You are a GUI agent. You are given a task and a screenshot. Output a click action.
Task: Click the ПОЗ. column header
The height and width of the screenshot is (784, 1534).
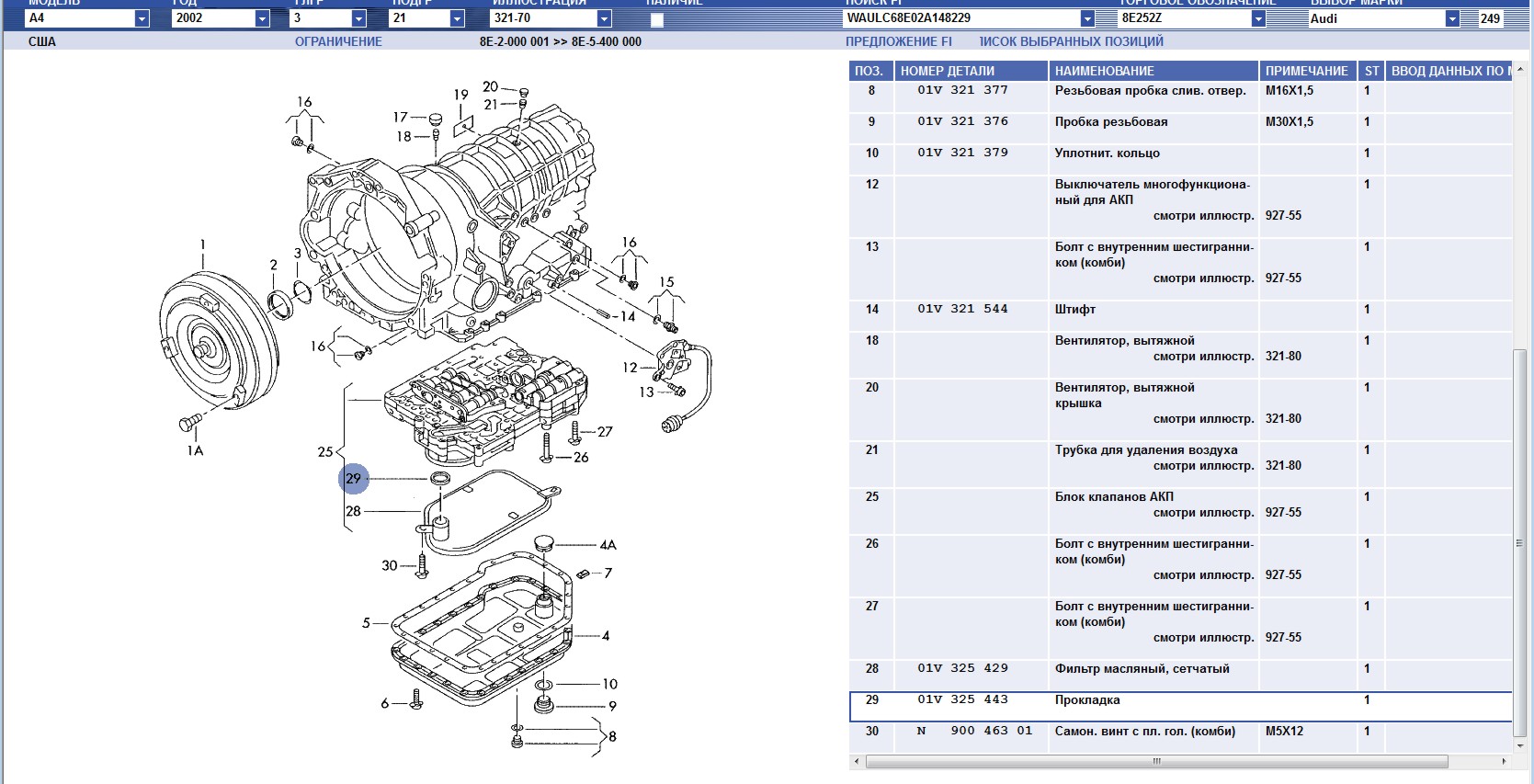point(870,71)
